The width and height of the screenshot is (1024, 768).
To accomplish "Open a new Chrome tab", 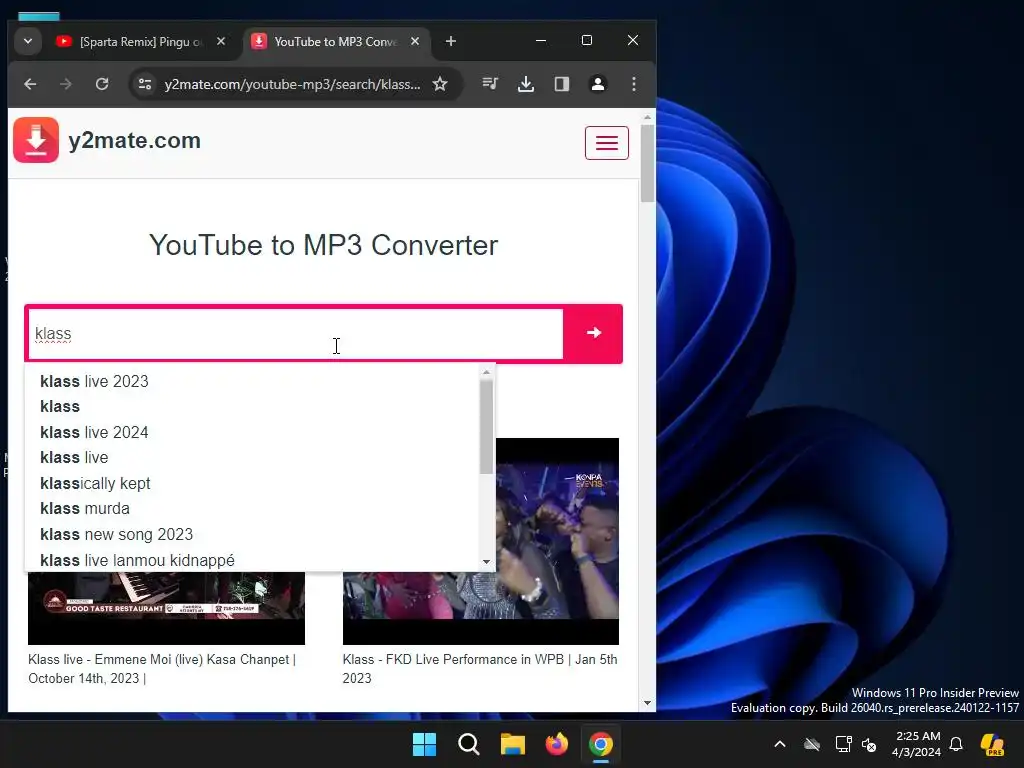I will [x=451, y=41].
